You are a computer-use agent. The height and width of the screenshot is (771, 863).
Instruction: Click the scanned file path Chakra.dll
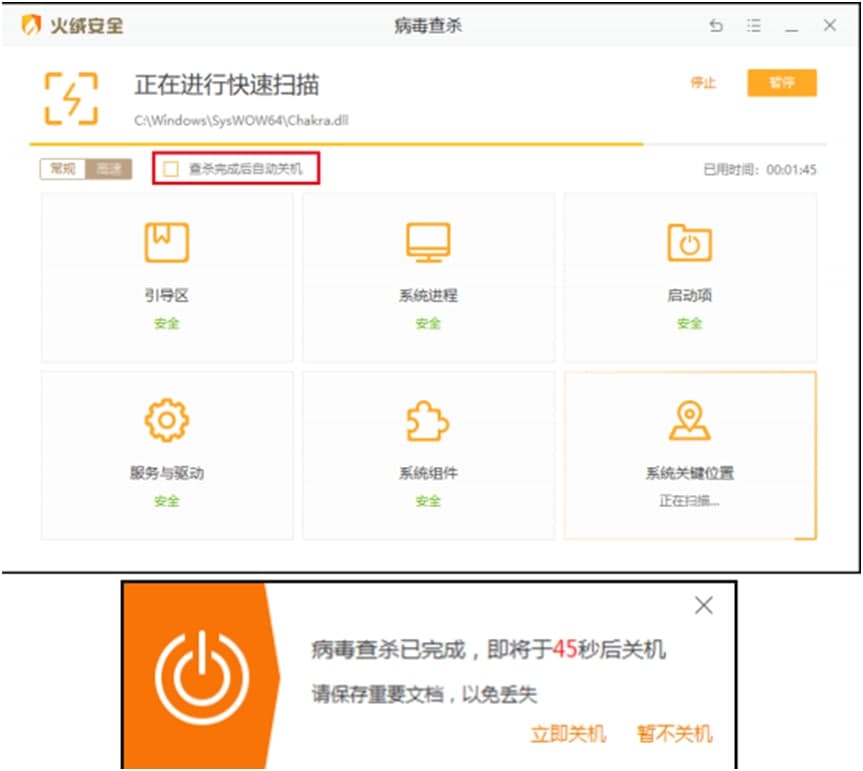[x=241, y=121]
